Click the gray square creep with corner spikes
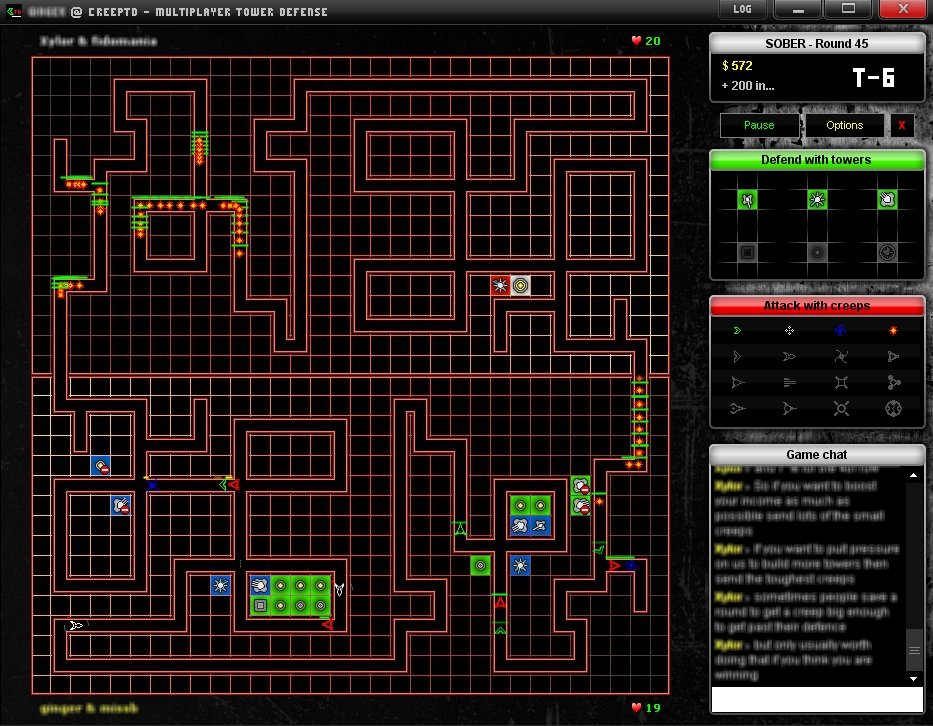Screen dimensions: 933x726 [841, 383]
